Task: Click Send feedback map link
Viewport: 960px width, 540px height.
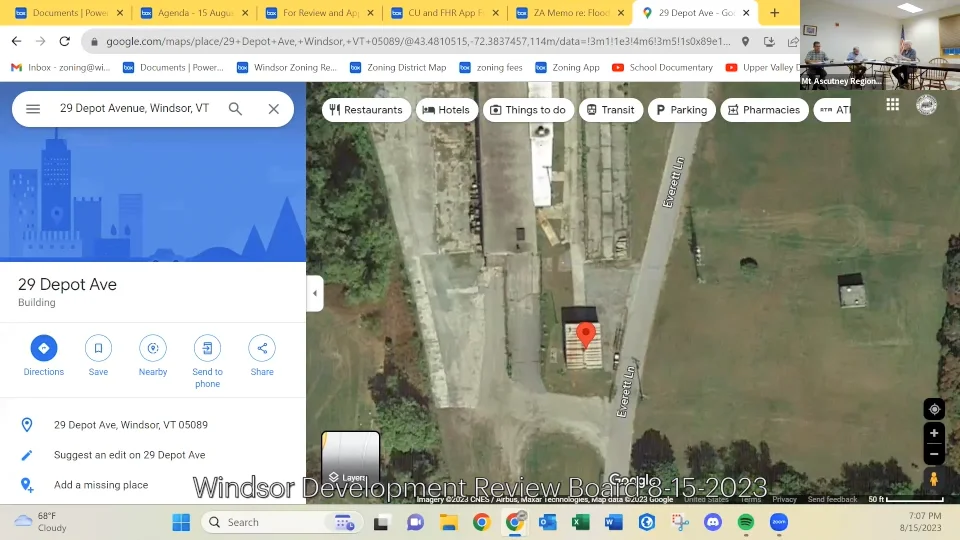Action: point(832,500)
